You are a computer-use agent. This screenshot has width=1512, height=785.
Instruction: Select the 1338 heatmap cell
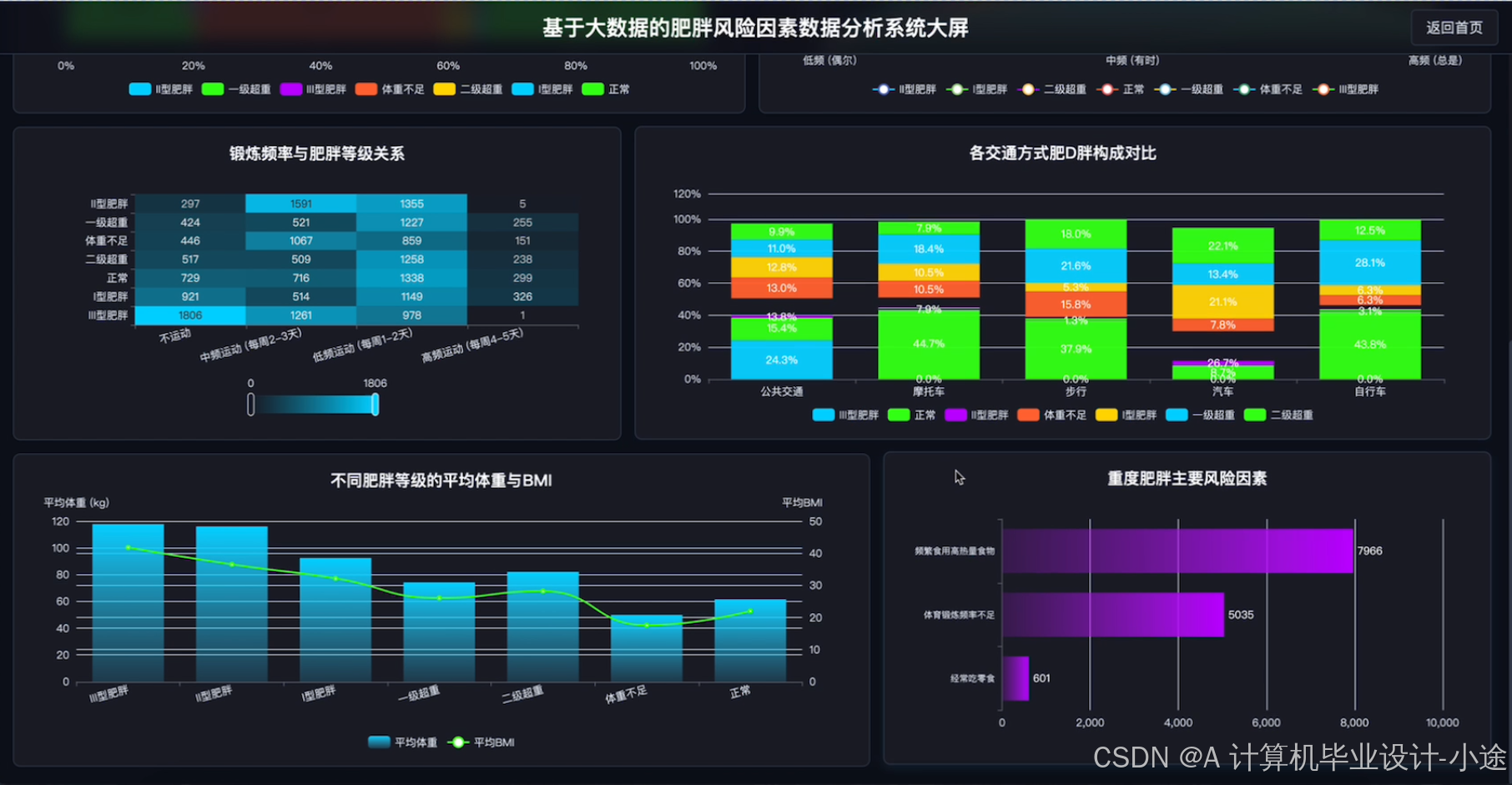click(411, 278)
